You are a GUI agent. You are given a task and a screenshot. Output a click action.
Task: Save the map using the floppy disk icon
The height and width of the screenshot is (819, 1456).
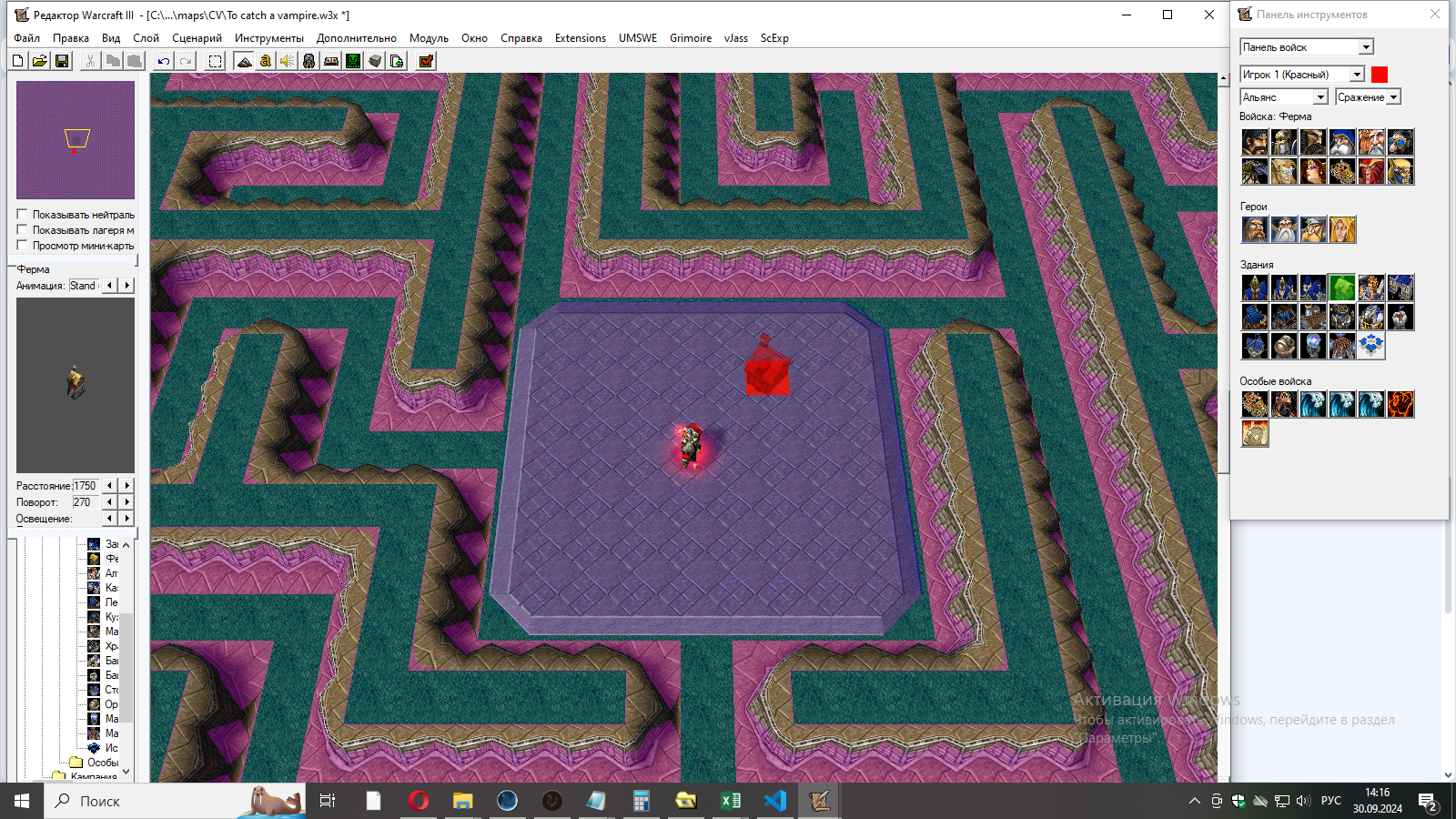[x=62, y=61]
